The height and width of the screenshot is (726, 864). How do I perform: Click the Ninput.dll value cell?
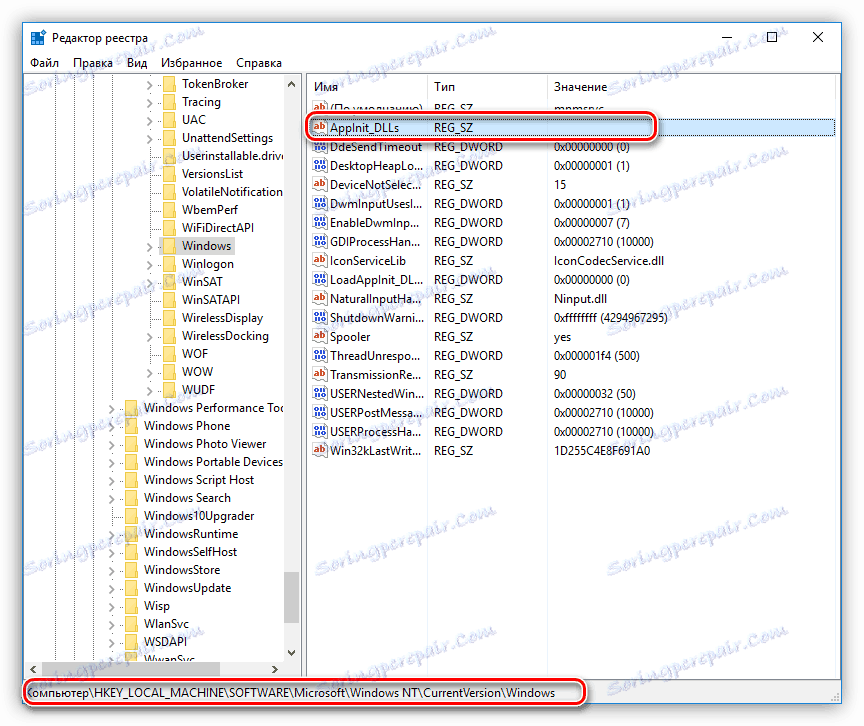(x=580, y=299)
